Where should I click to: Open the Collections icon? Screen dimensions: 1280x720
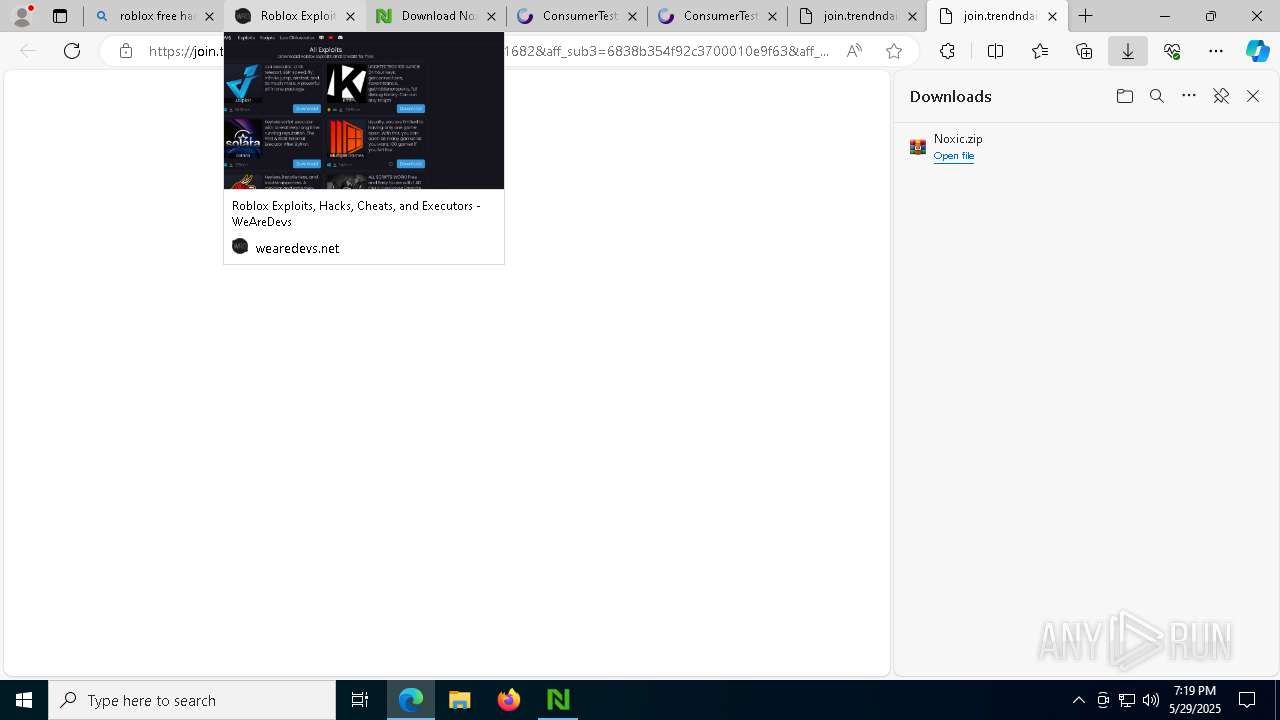click(x=1084, y=51)
